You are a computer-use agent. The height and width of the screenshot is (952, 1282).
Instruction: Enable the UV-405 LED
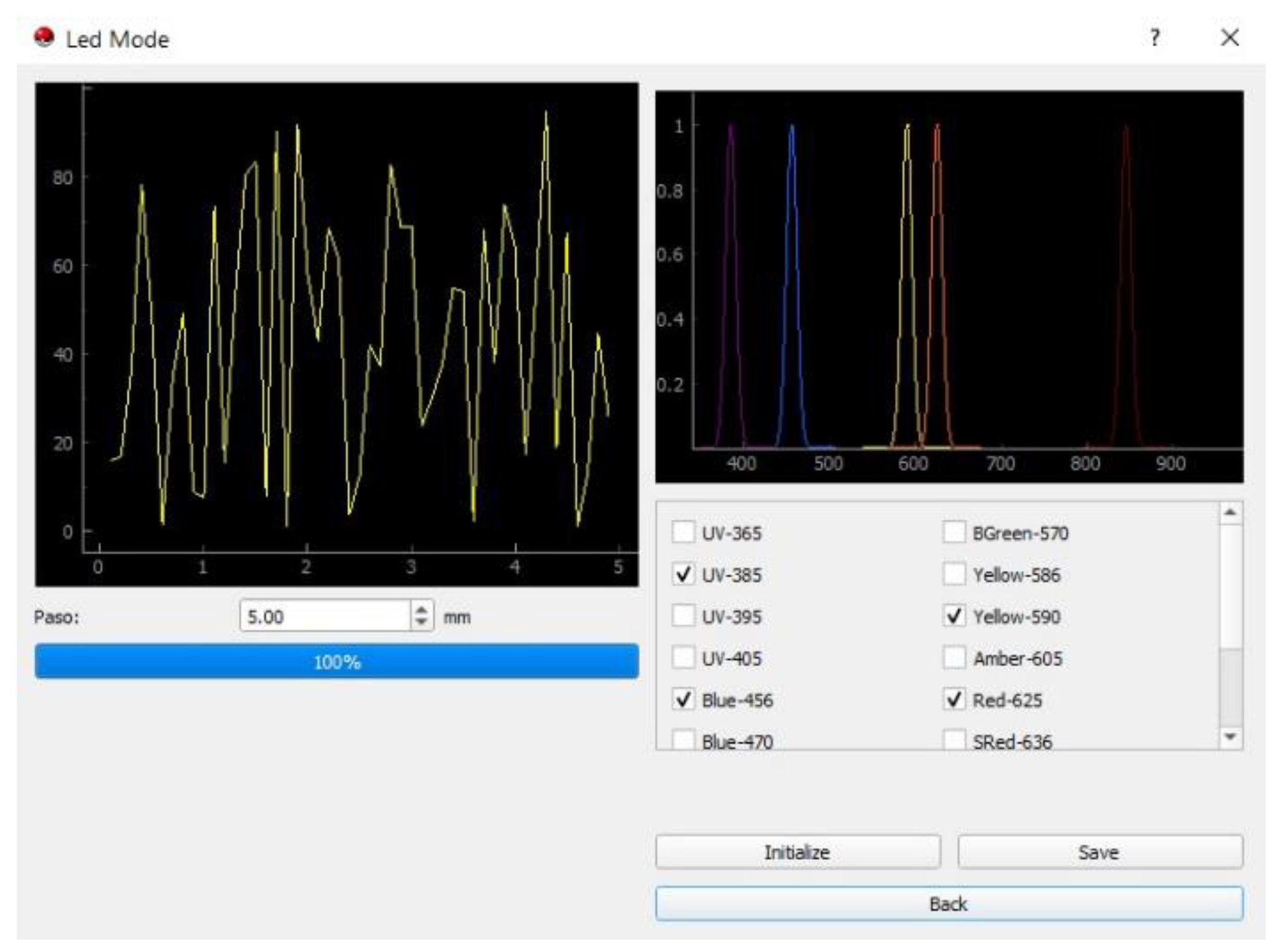tap(683, 658)
